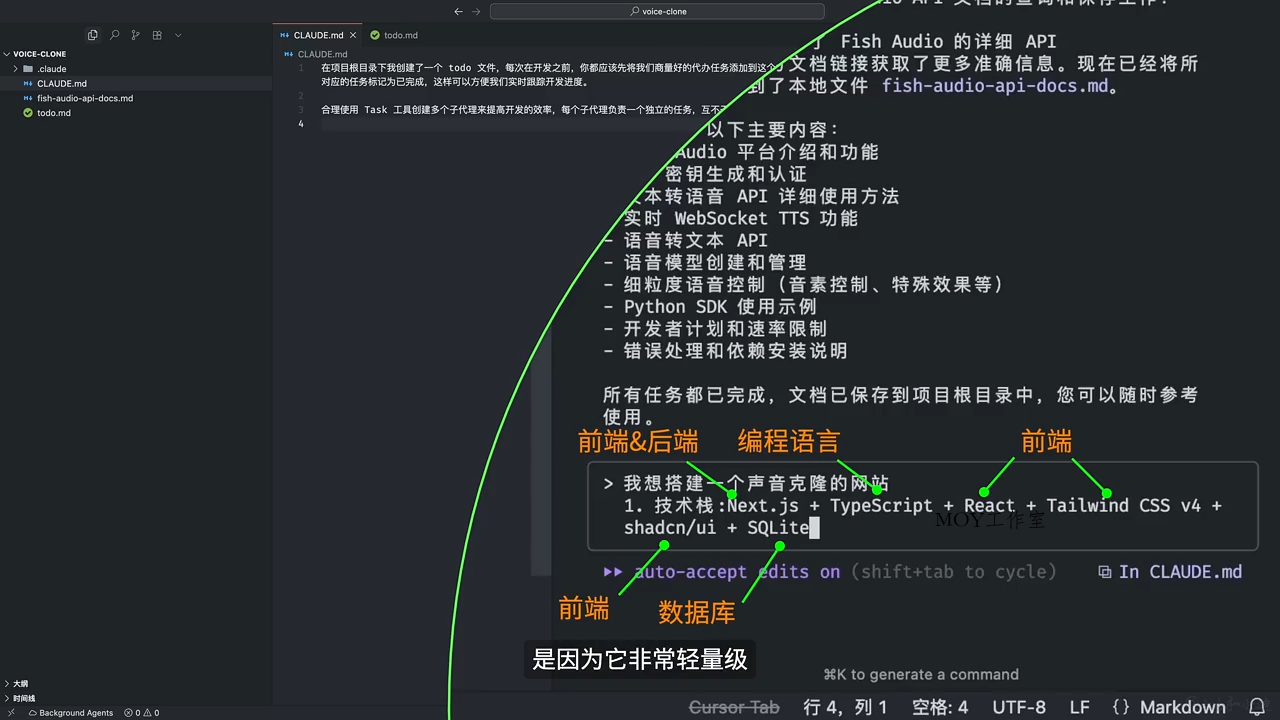
Task: Open the Explorer files icon
Action: (93, 35)
